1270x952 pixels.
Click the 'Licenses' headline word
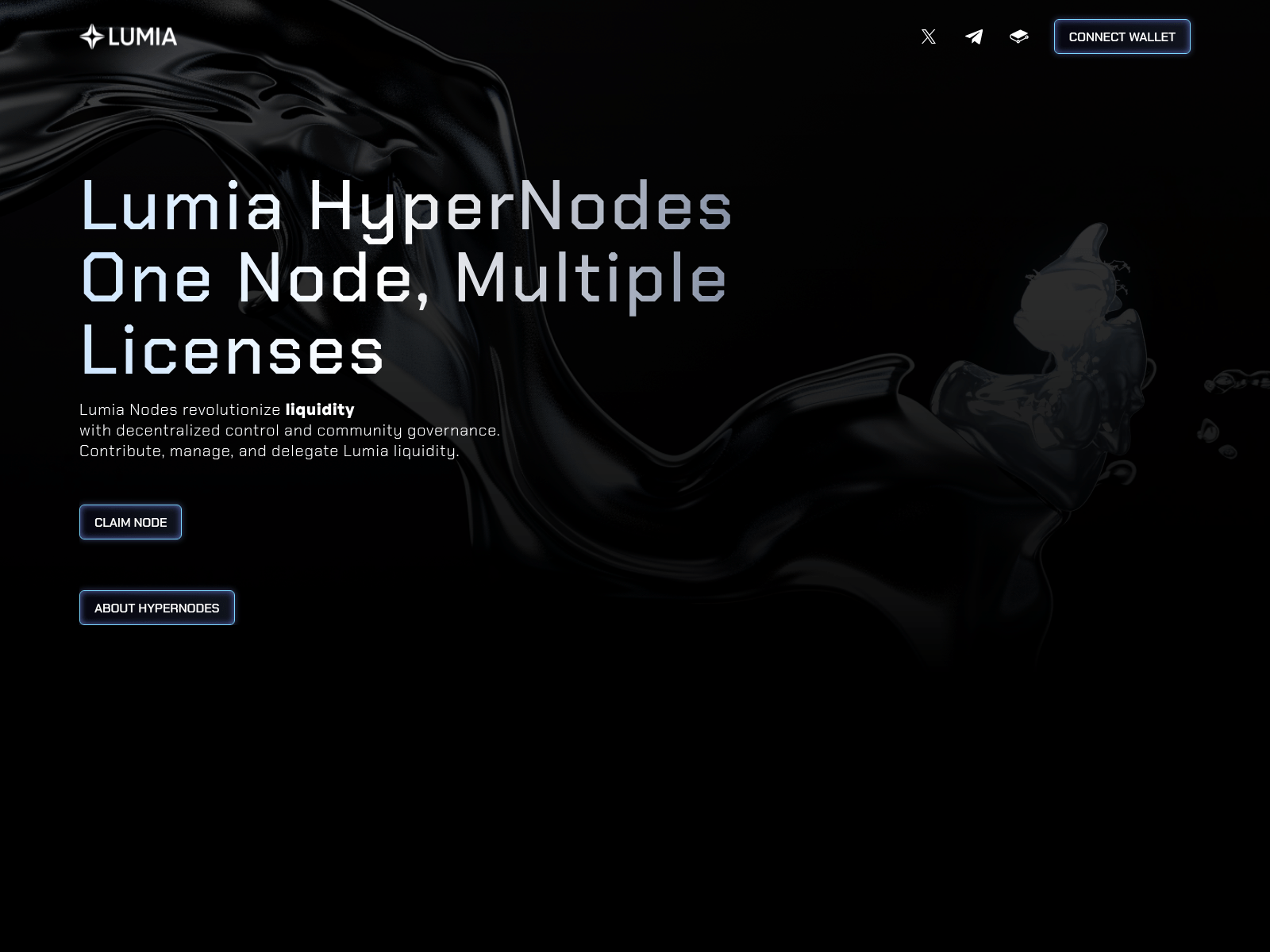(x=233, y=351)
